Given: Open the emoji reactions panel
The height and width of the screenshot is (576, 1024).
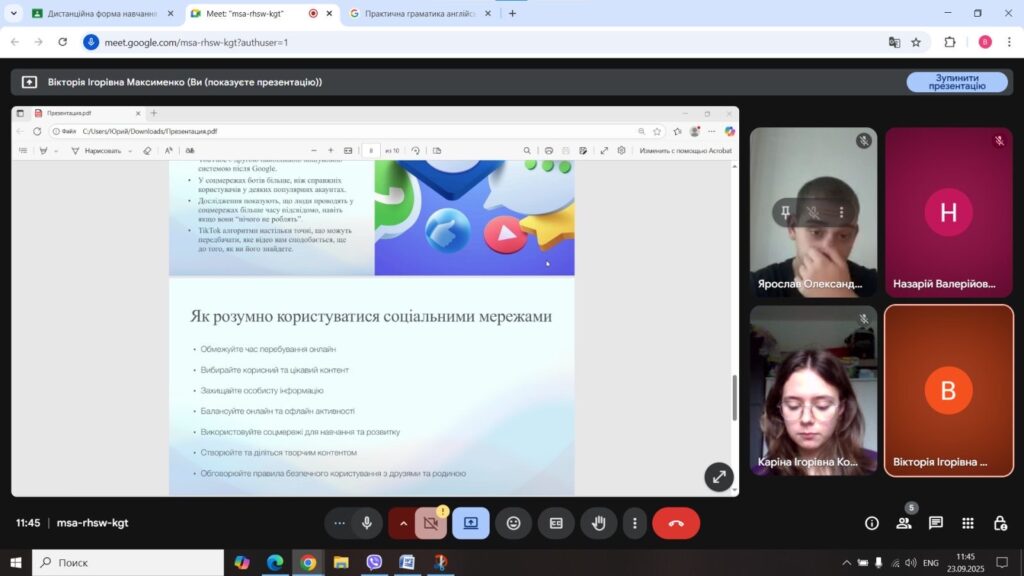Looking at the screenshot, I should tap(513, 523).
